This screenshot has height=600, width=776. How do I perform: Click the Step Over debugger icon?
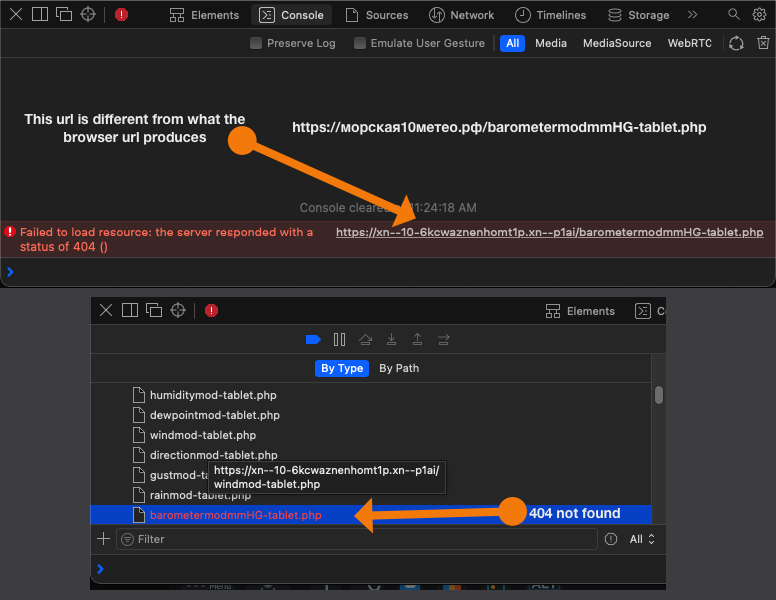point(365,340)
